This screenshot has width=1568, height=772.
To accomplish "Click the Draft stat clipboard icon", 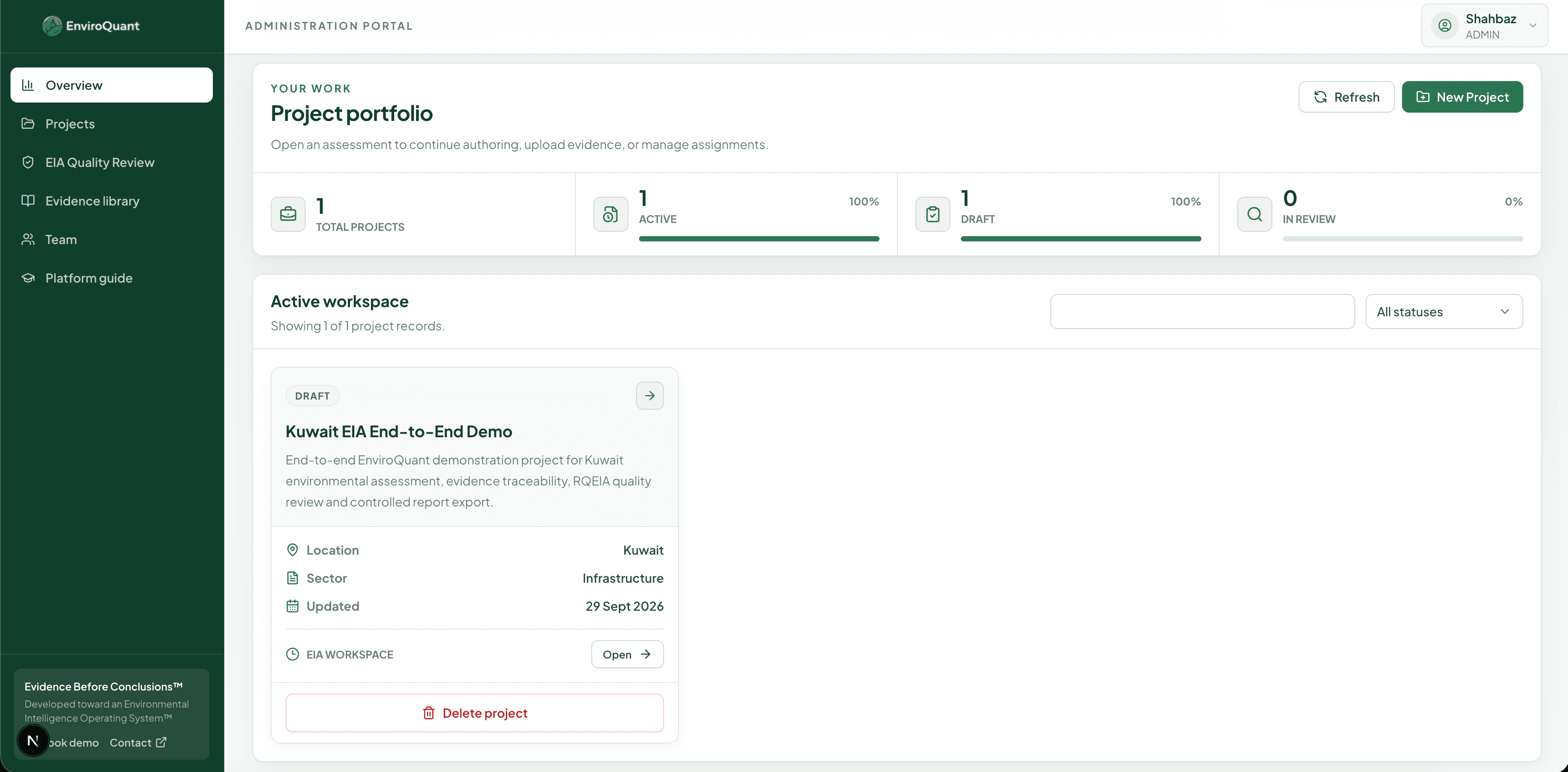I will 932,214.
